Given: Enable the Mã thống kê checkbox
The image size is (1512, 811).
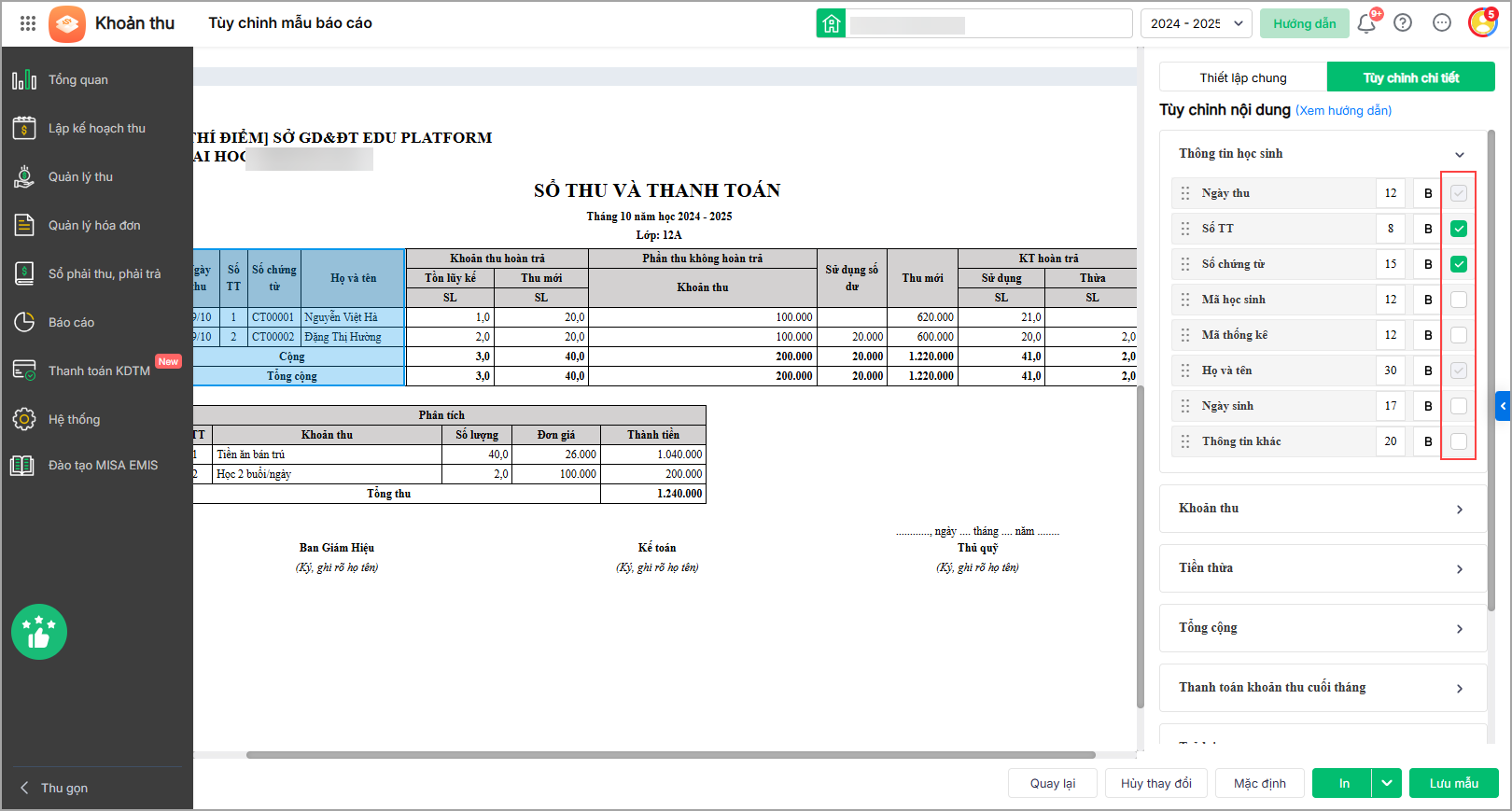Looking at the screenshot, I should 1459,335.
